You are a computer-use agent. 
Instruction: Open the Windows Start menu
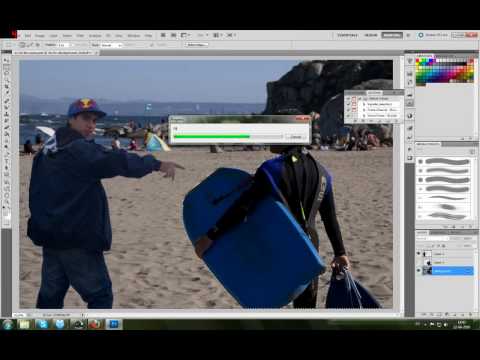[x=7, y=324]
